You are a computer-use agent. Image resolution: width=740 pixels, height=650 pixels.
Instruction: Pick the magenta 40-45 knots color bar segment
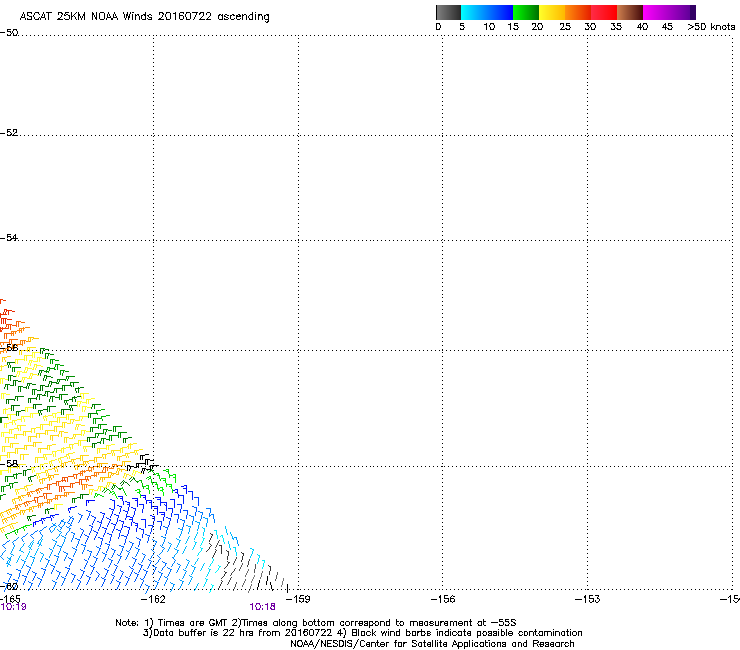[x=656, y=12]
